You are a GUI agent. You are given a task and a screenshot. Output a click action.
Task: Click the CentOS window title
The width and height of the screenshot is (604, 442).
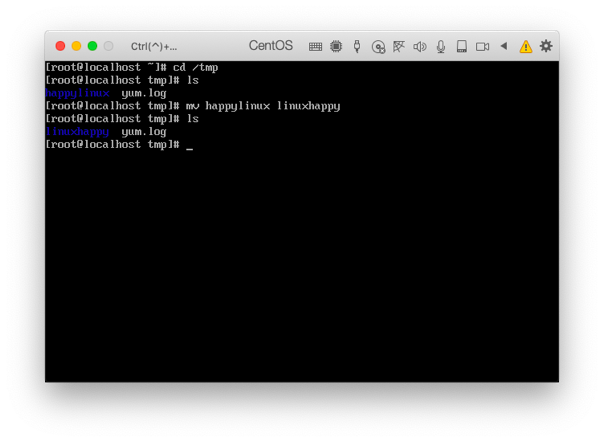pyautogui.click(x=270, y=45)
